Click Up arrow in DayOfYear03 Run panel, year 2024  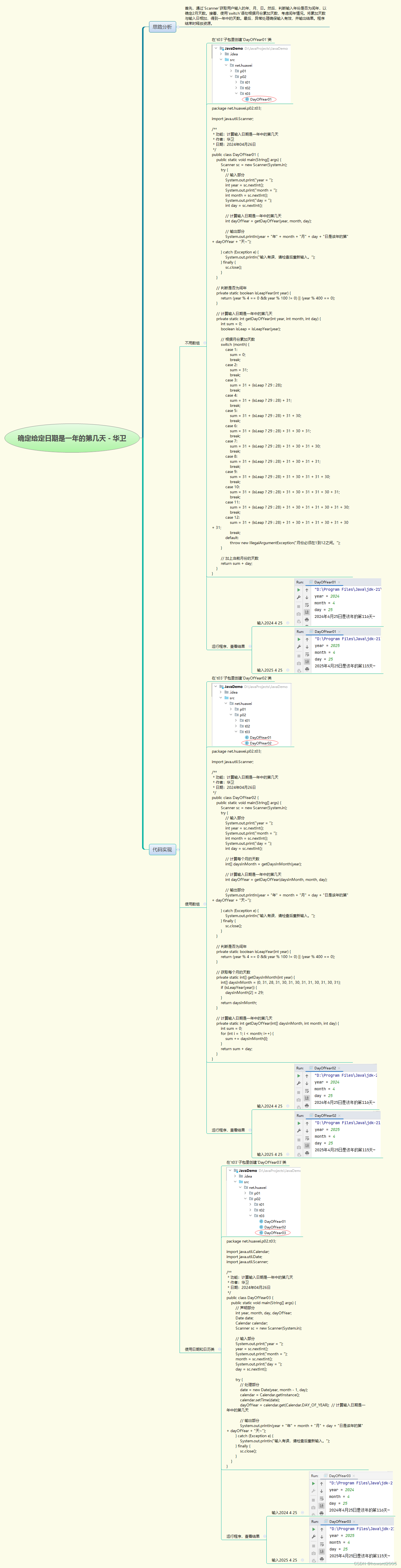click(321, 1484)
